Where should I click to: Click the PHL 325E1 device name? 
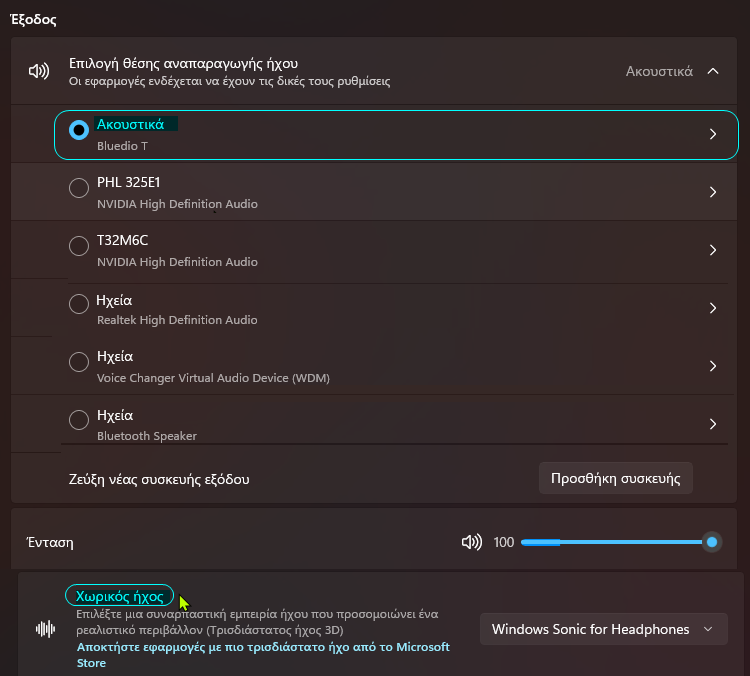point(129,182)
